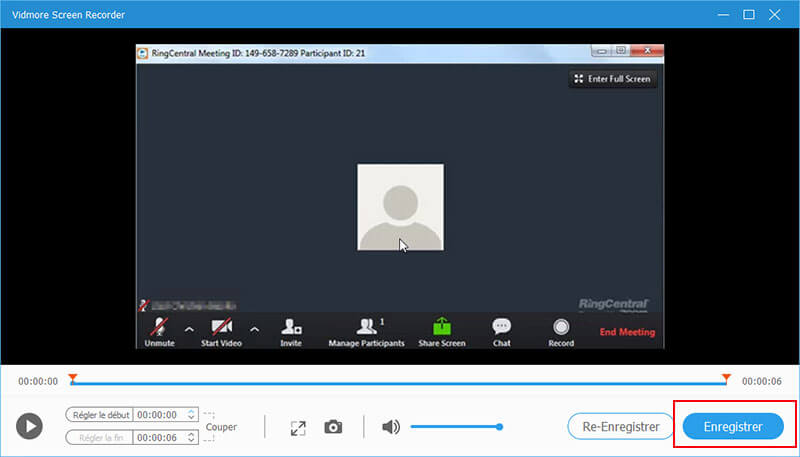Click the volume slider handle

[498, 427]
